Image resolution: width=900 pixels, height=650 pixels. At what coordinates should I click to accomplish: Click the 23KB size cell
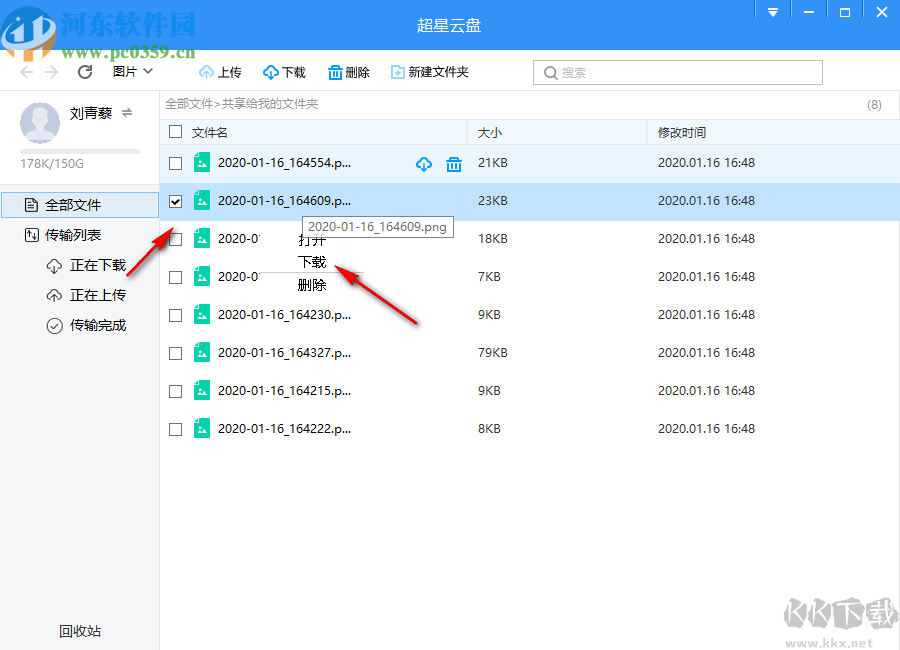492,200
